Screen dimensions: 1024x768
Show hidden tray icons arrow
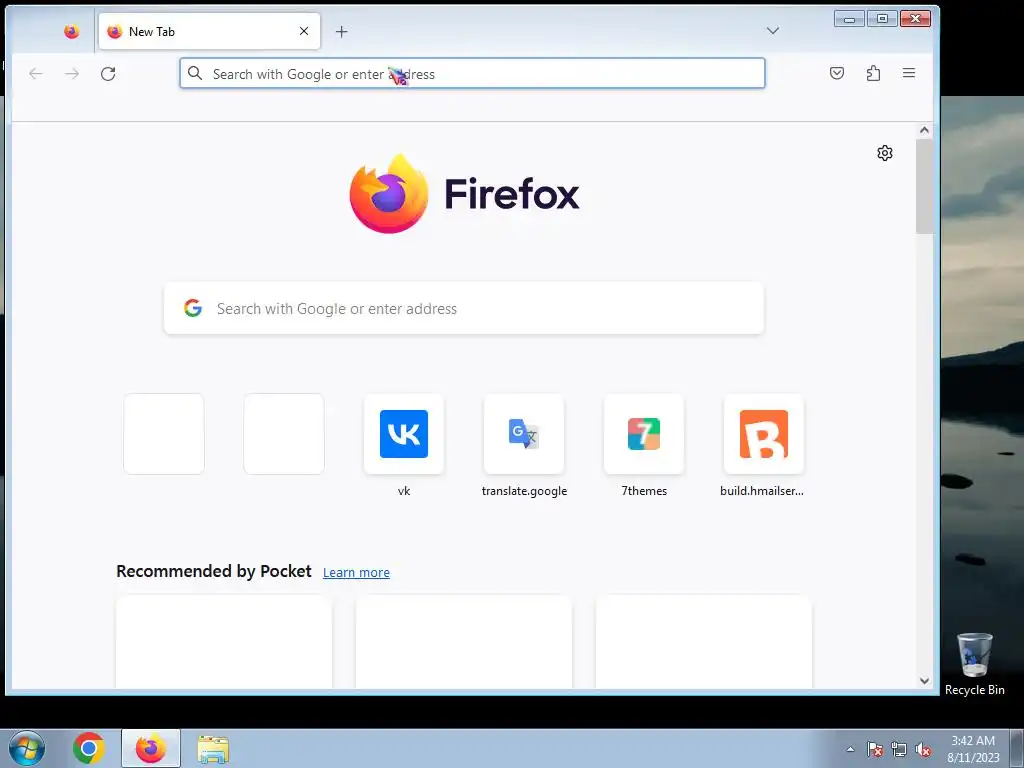pyautogui.click(x=850, y=749)
